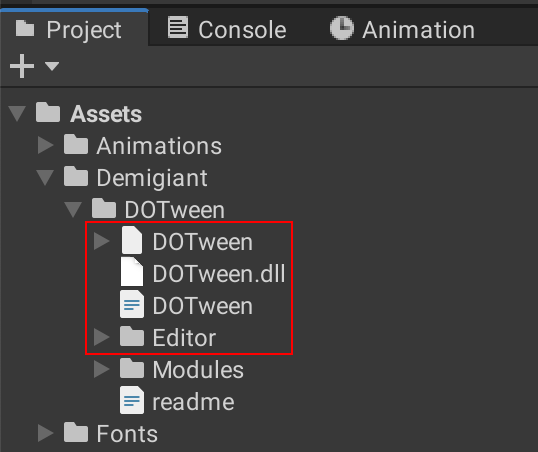Select the Modules folder item

point(182,370)
